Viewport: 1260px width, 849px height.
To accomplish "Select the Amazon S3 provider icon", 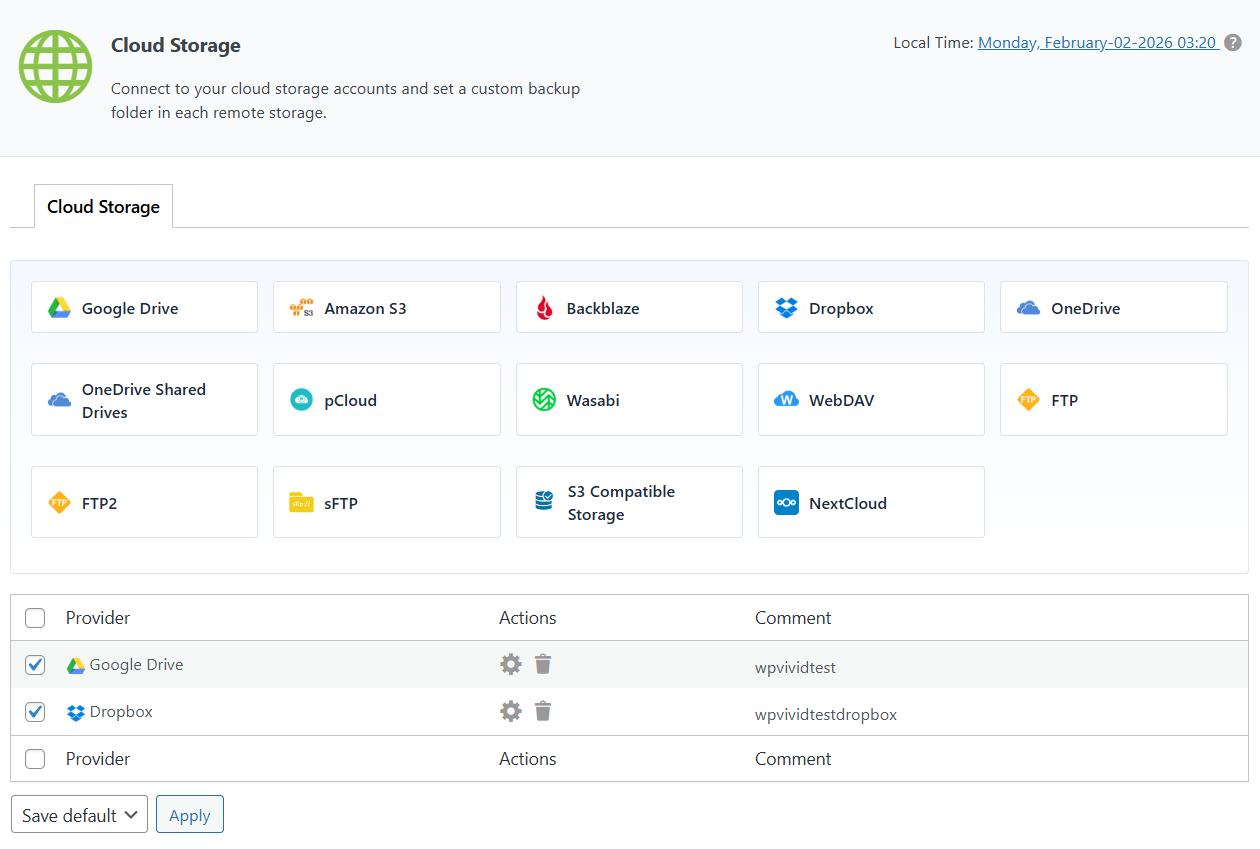I will 302,308.
